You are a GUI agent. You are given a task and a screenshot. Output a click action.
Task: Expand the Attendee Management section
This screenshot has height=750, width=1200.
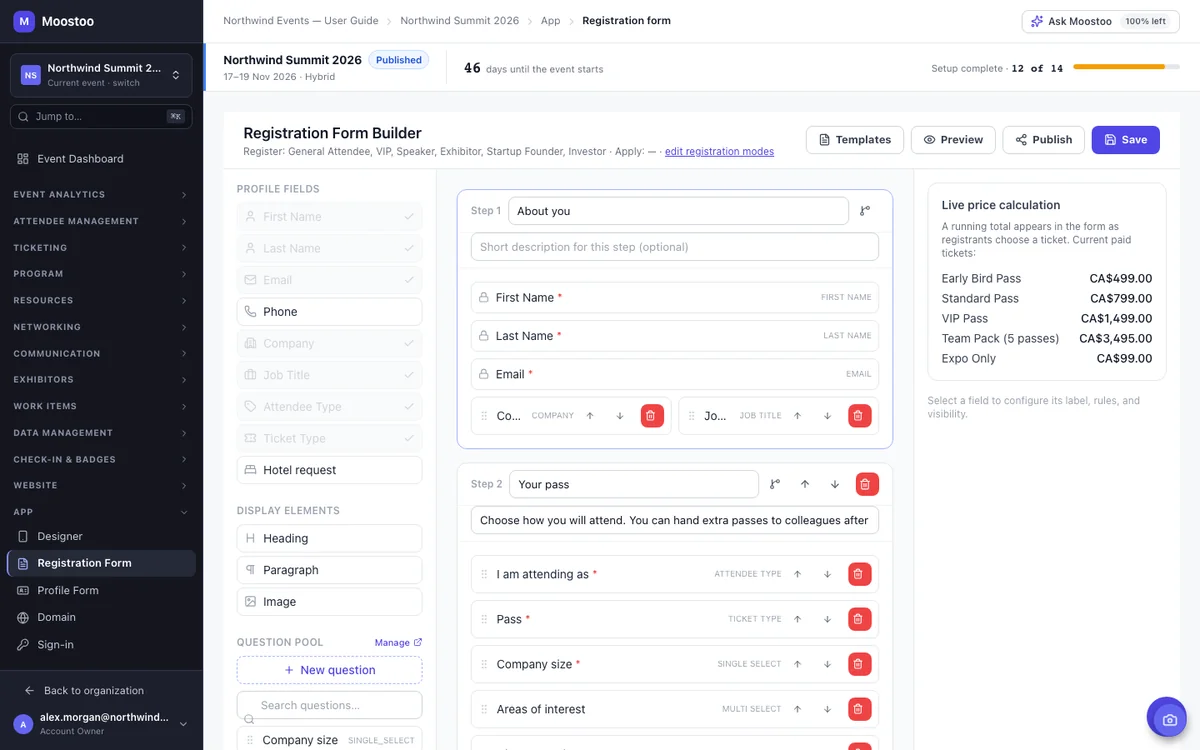(101, 221)
